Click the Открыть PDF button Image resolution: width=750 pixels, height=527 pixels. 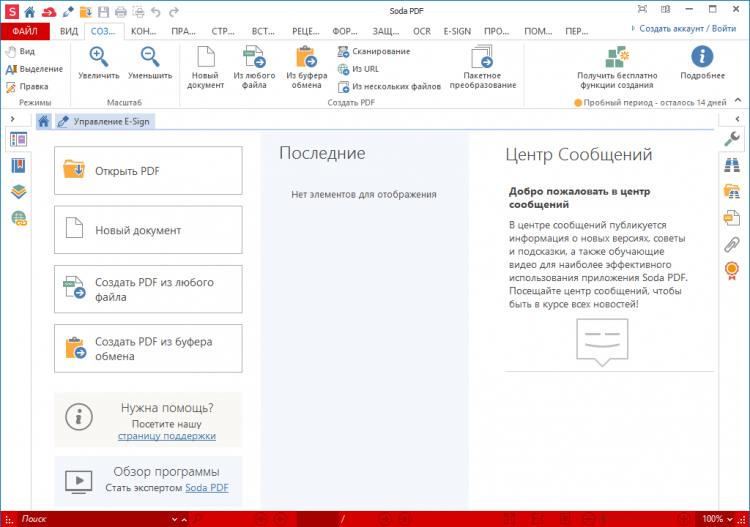pyautogui.click(x=148, y=171)
